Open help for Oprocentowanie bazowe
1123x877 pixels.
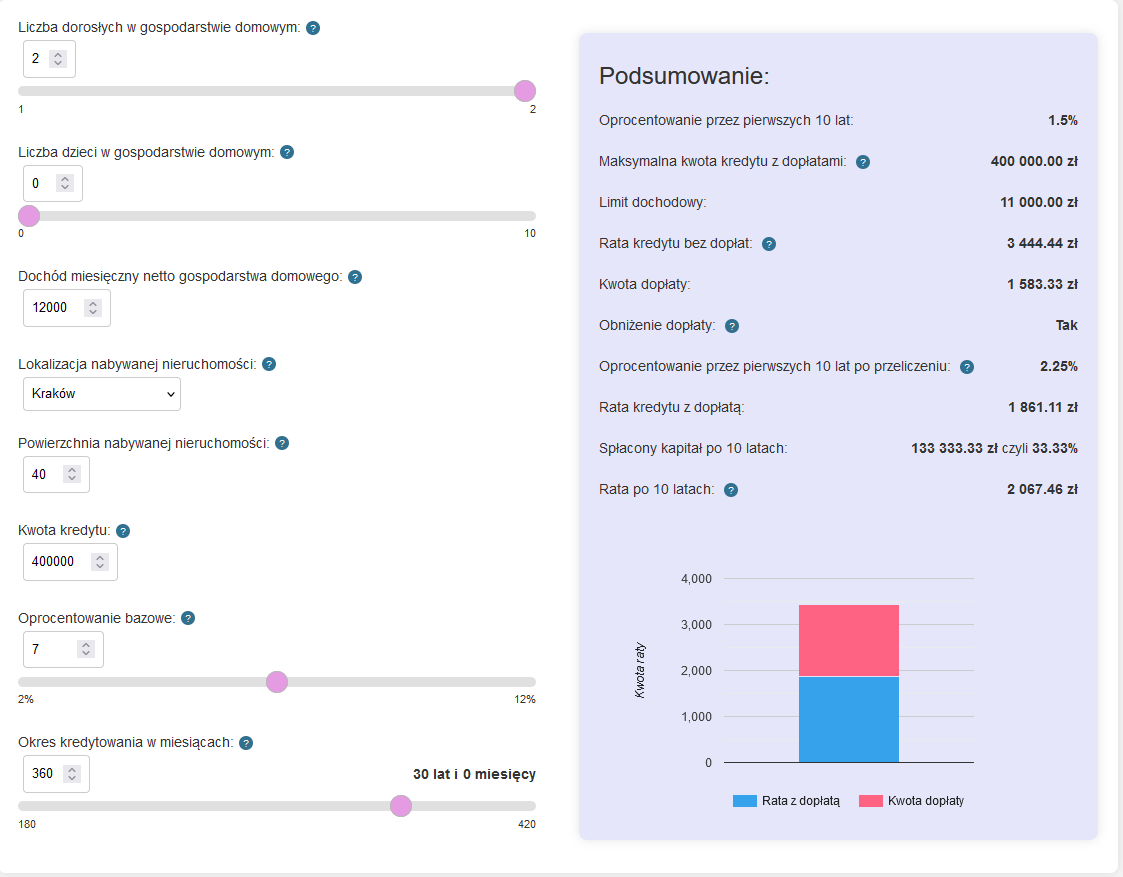[188, 618]
